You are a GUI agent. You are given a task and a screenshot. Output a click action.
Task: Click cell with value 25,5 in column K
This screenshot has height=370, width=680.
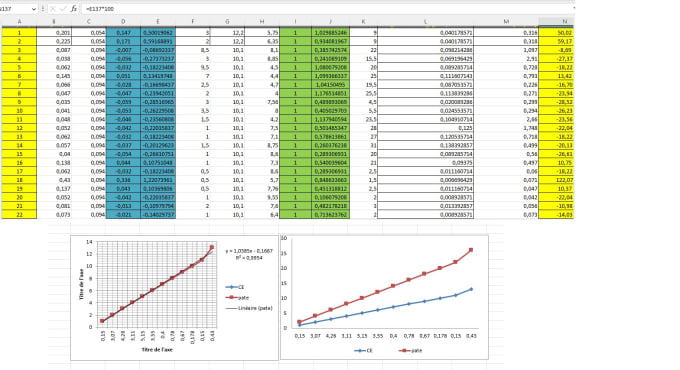click(363, 93)
